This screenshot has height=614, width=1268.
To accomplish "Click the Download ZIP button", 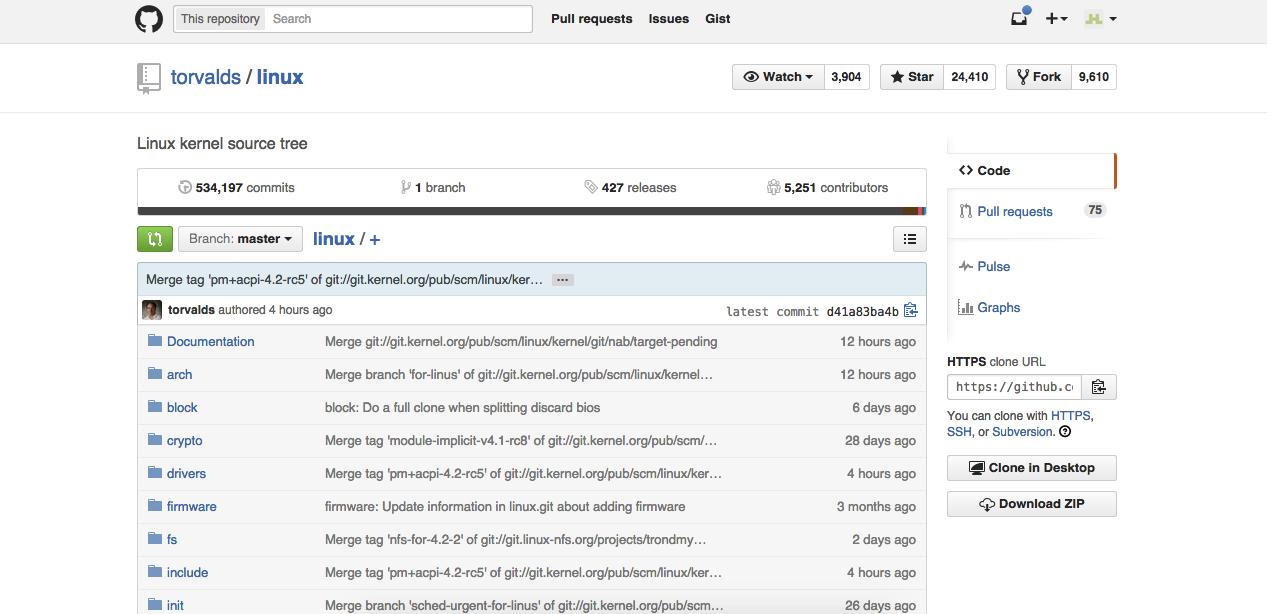I will click(1031, 504).
